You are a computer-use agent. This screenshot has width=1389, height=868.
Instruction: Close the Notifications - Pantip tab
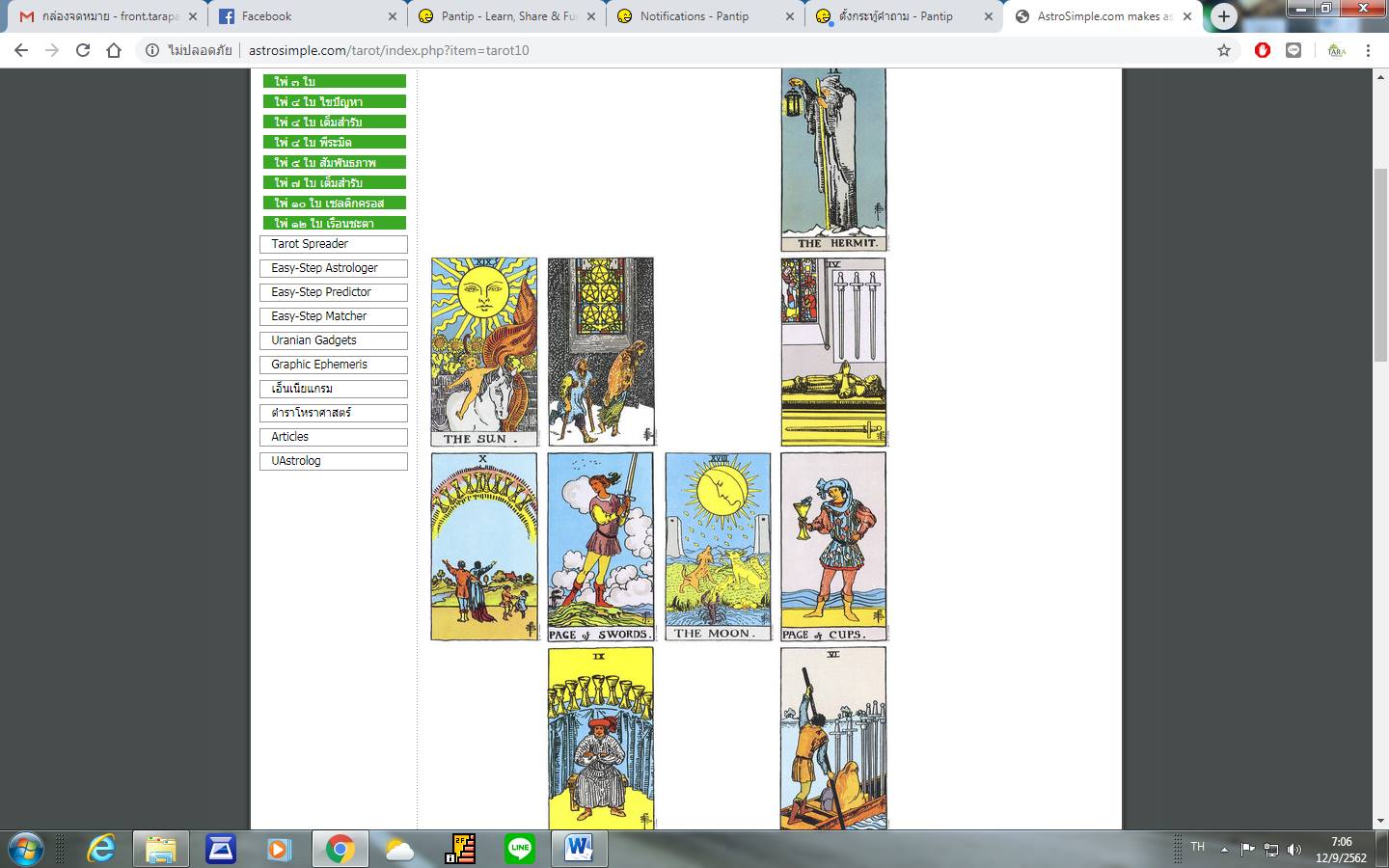click(790, 16)
